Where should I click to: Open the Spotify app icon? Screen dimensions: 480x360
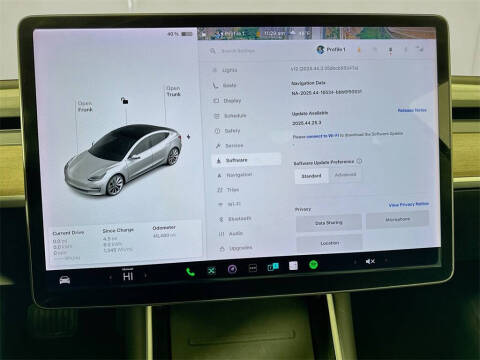tap(313, 265)
